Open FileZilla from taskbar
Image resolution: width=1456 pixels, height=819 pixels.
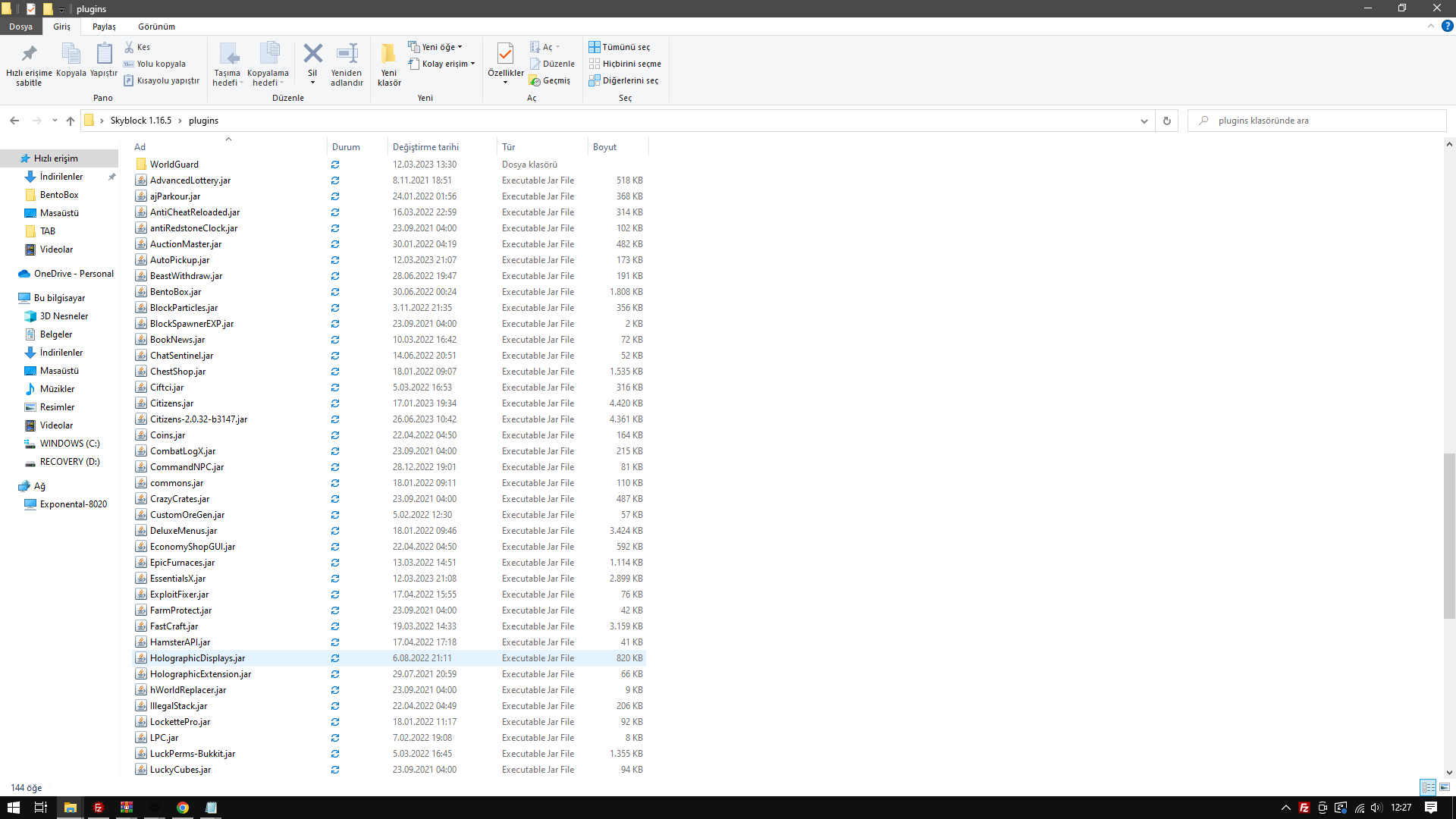(x=98, y=808)
